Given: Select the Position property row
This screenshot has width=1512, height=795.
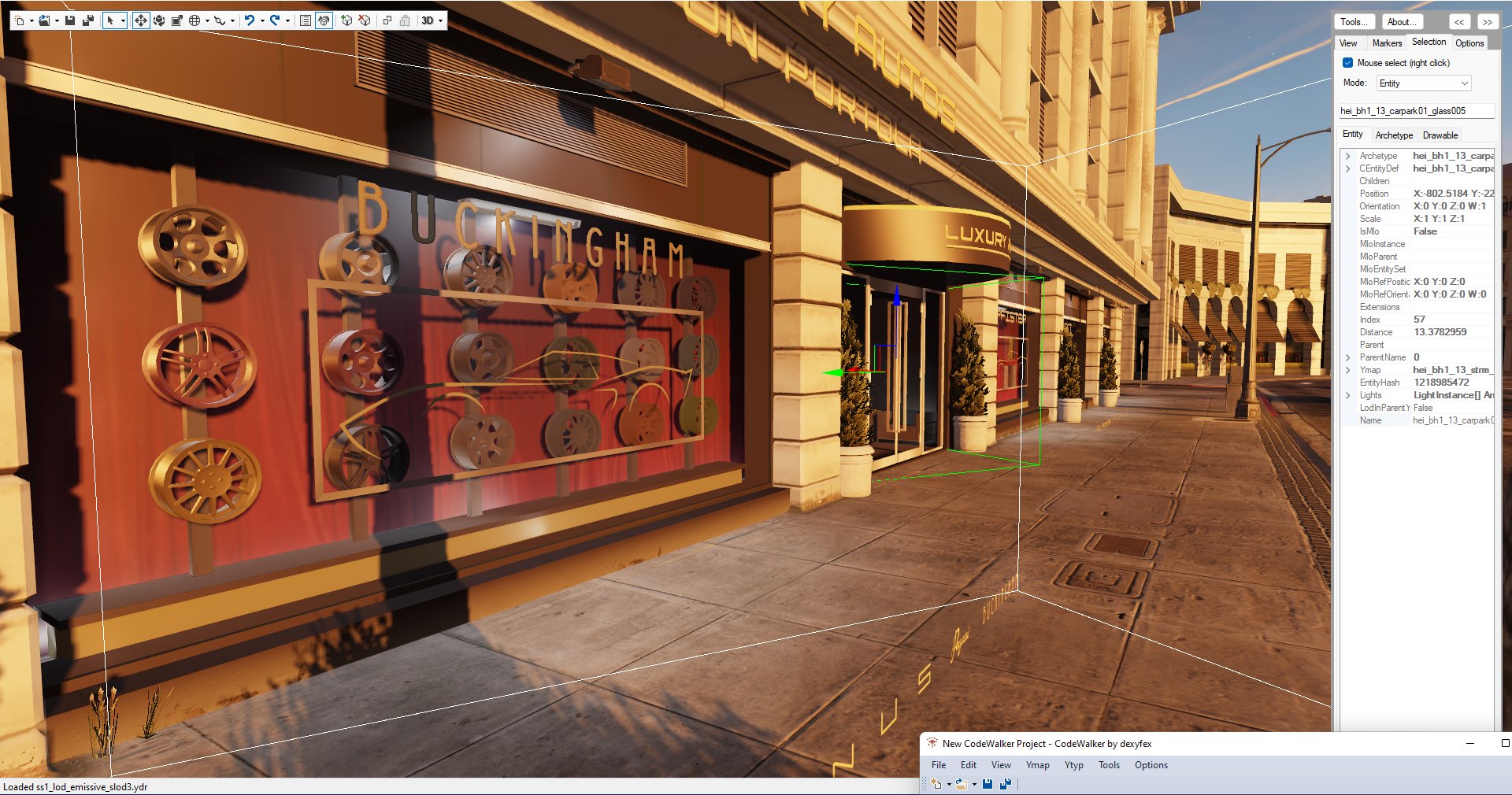Looking at the screenshot, I should pyautogui.click(x=1417, y=194).
